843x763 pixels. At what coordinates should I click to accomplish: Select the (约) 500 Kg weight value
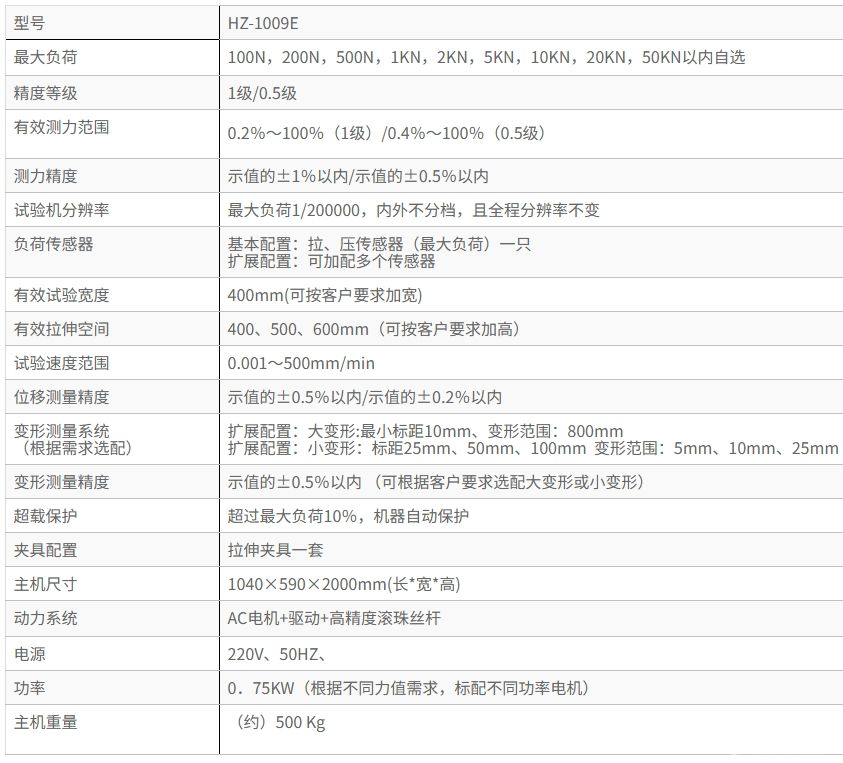coord(280,722)
